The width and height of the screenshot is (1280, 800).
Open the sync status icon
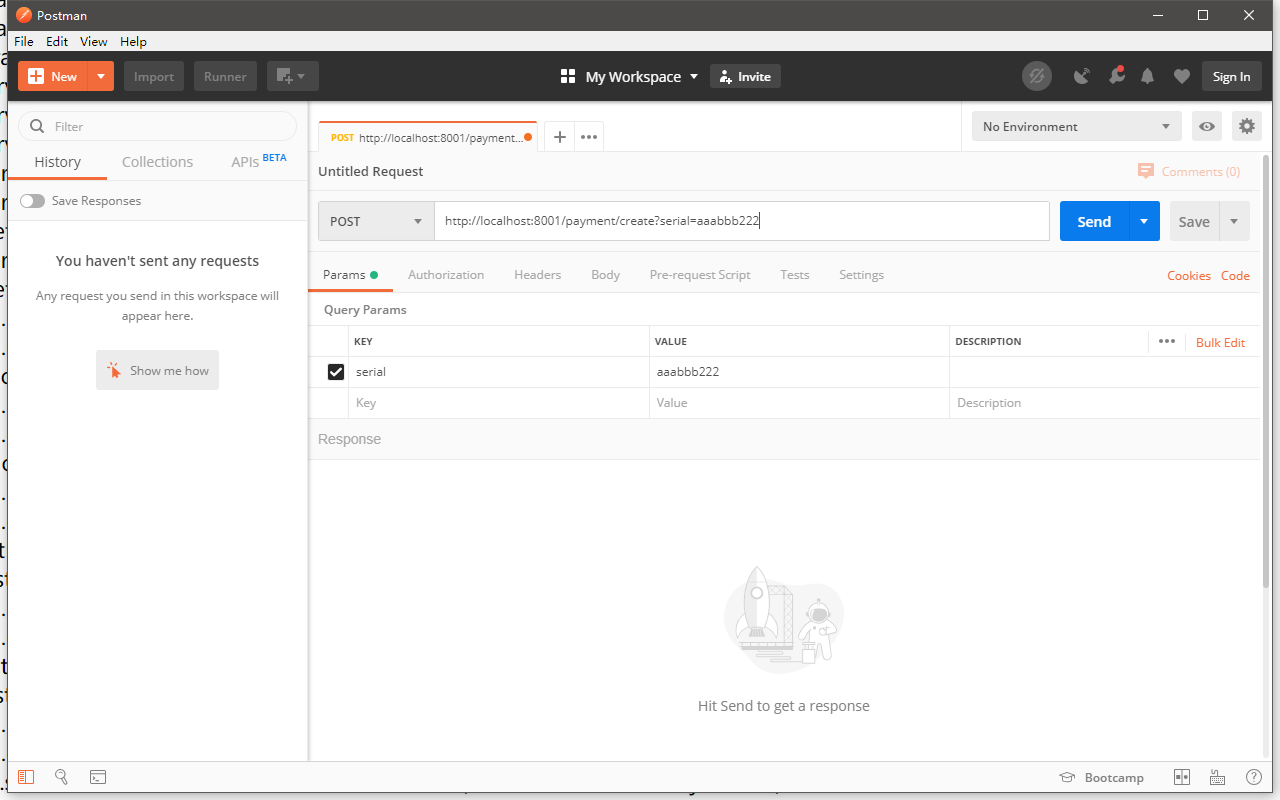(x=1037, y=76)
